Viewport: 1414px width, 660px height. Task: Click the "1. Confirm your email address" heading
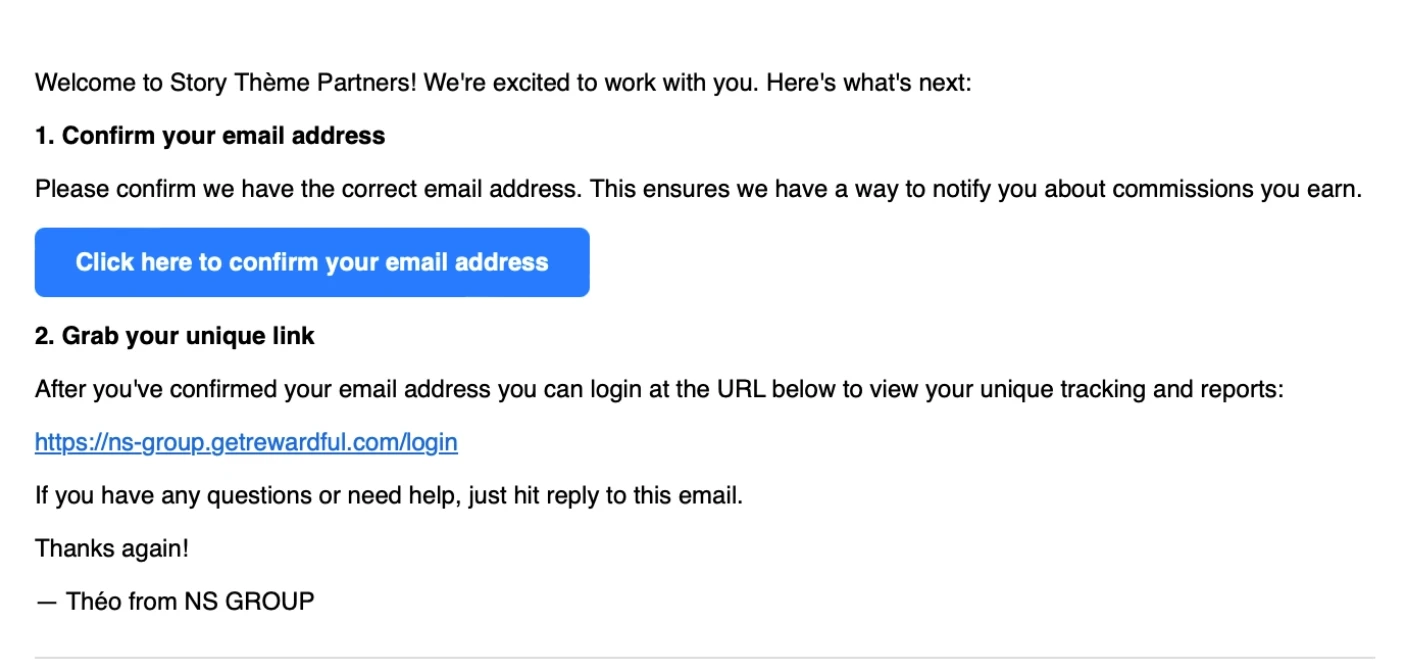[x=210, y=136]
